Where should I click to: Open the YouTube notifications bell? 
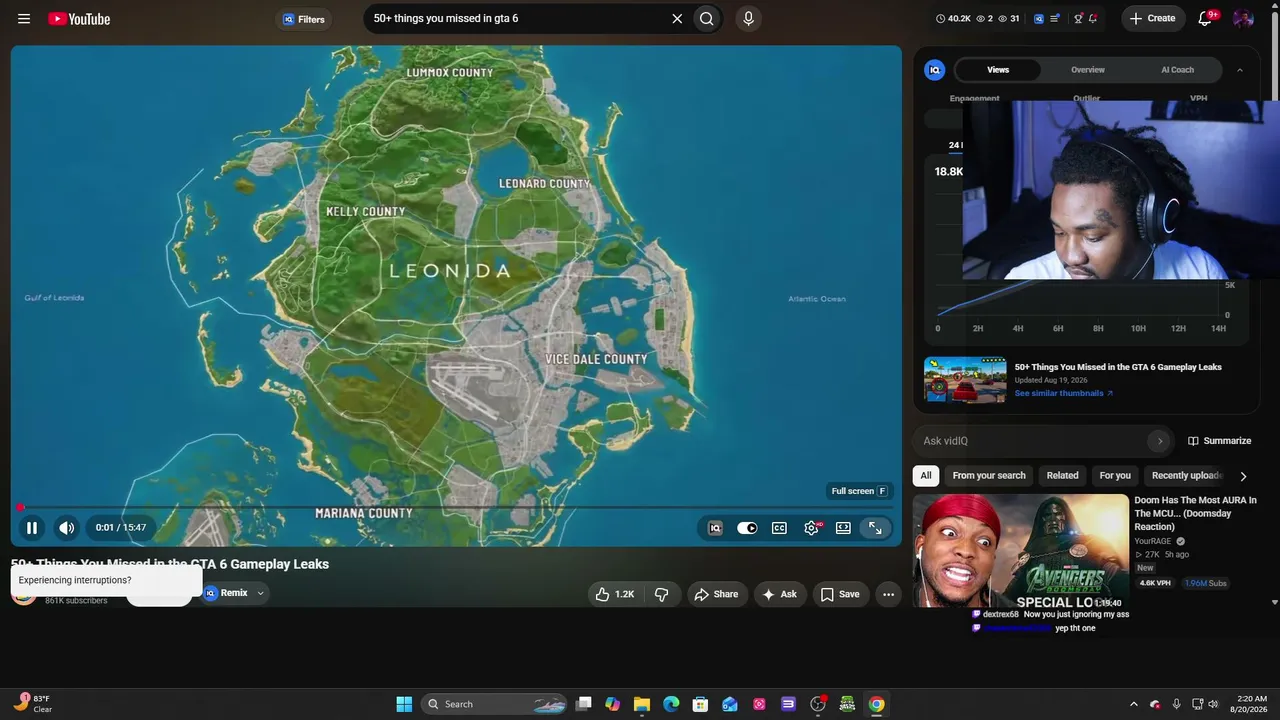pyautogui.click(x=1205, y=19)
